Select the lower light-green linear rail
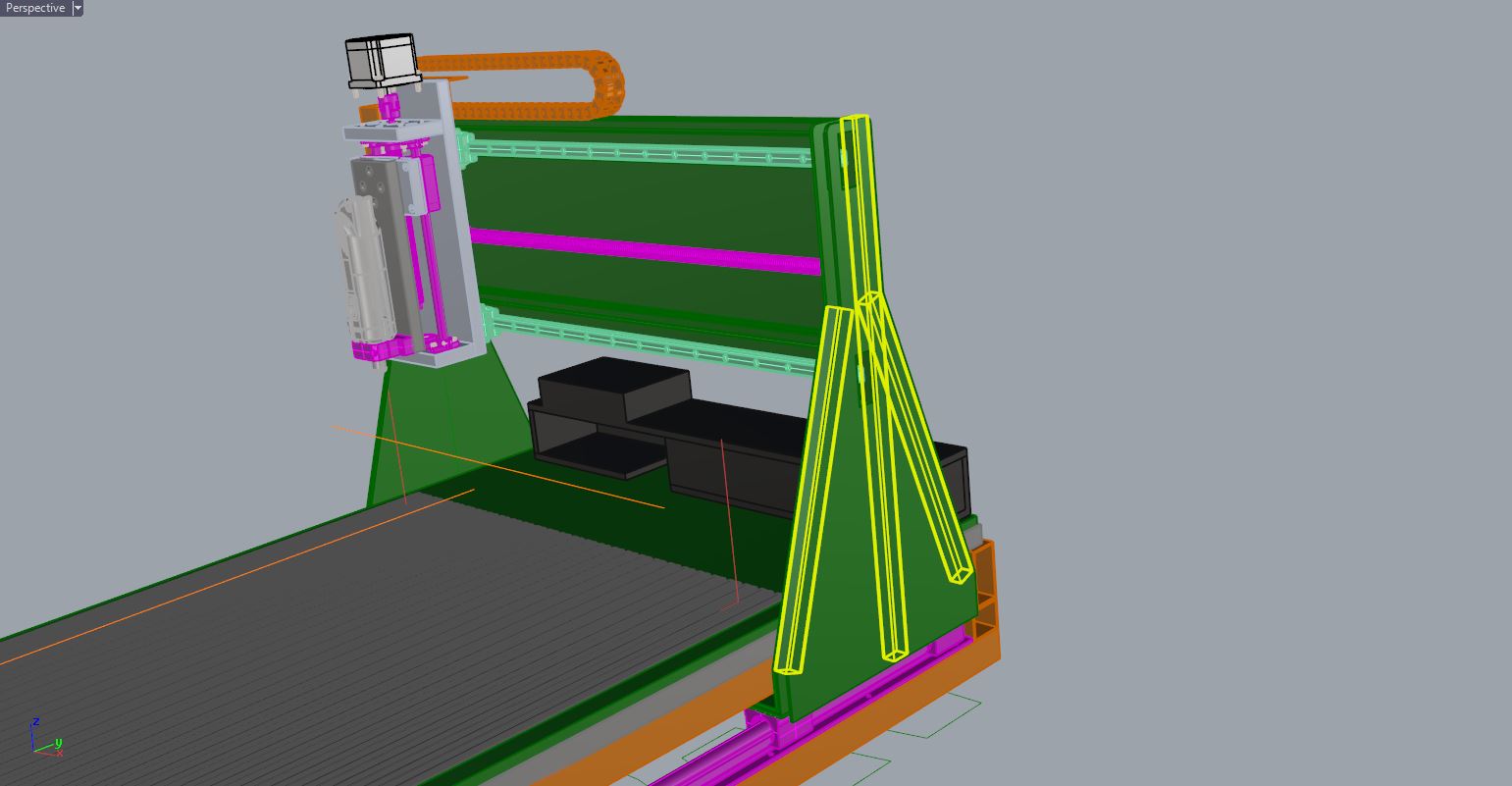Screen dimensions: 1512x786 pos(648,342)
